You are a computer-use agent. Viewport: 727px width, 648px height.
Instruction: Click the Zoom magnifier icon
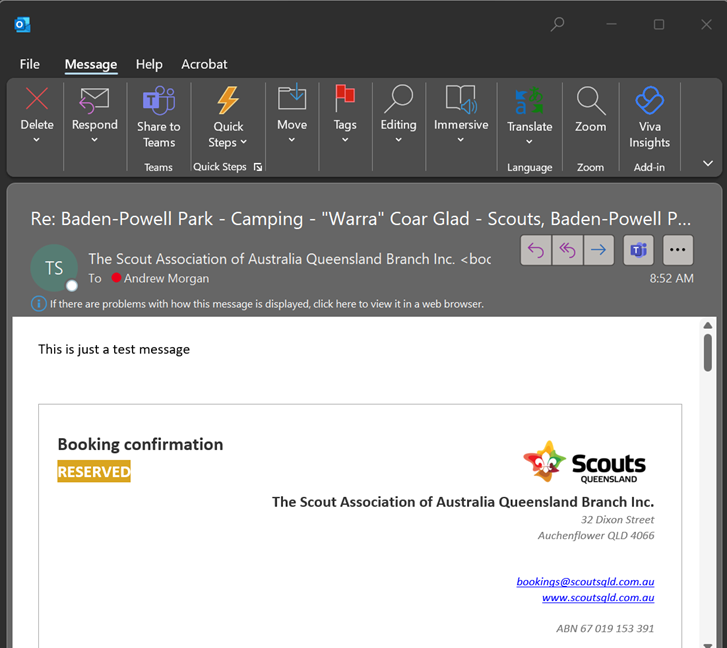pyautogui.click(x=590, y=100)
